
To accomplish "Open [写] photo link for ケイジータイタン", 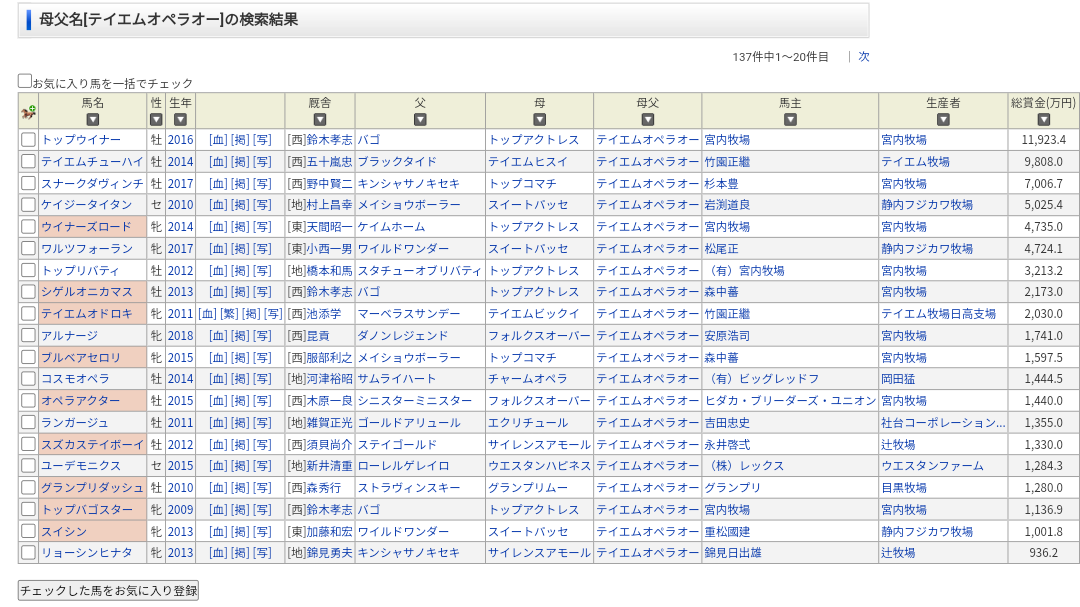I will [262, 205].
